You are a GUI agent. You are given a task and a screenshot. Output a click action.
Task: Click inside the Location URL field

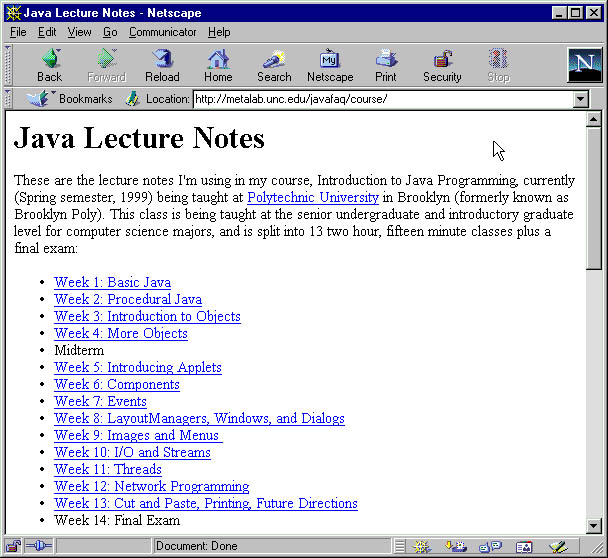click(380, 99)
